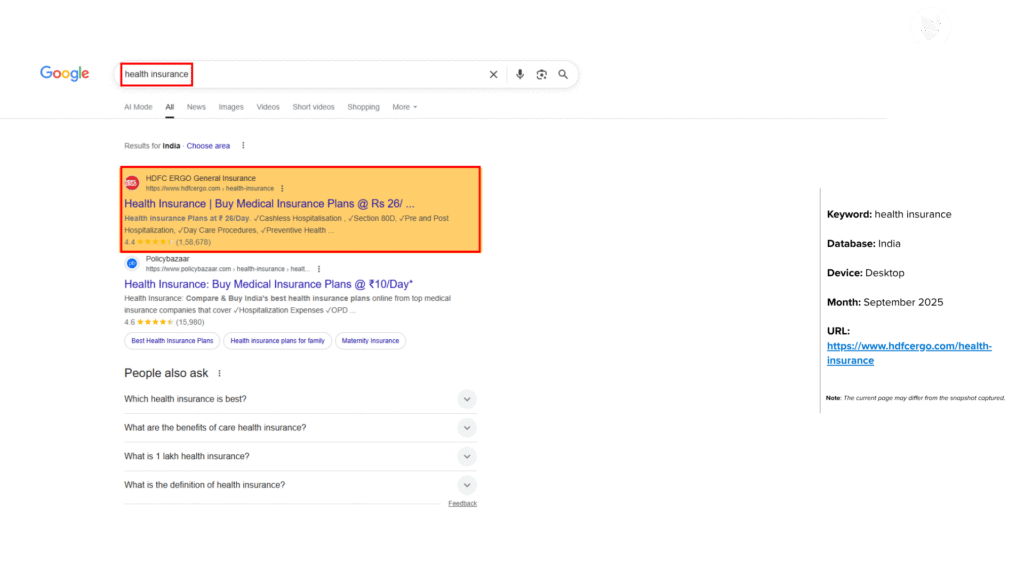The image size is (1024, 576).
Task: Click the magnifier search icon
Action: pyautogui.click(x=563, y=75)
